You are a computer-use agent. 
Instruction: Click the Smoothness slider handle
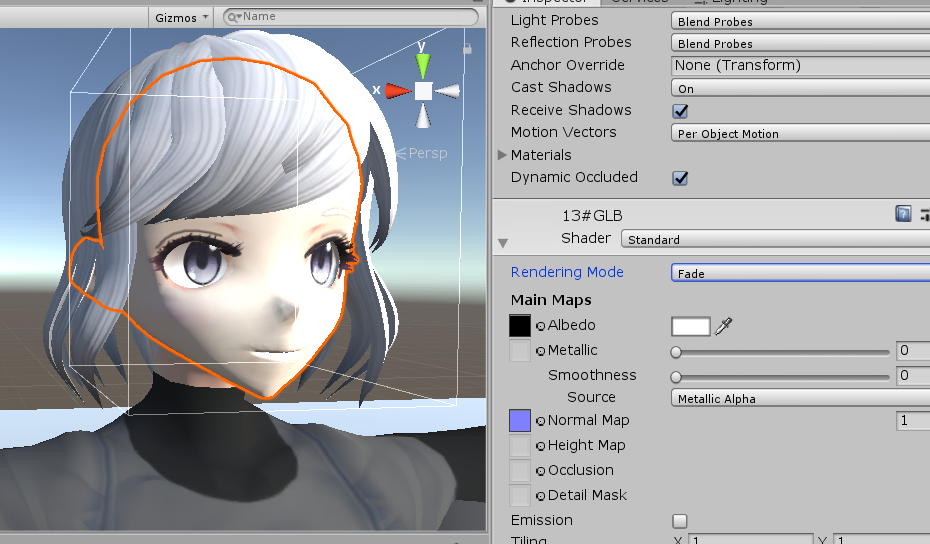676,377
